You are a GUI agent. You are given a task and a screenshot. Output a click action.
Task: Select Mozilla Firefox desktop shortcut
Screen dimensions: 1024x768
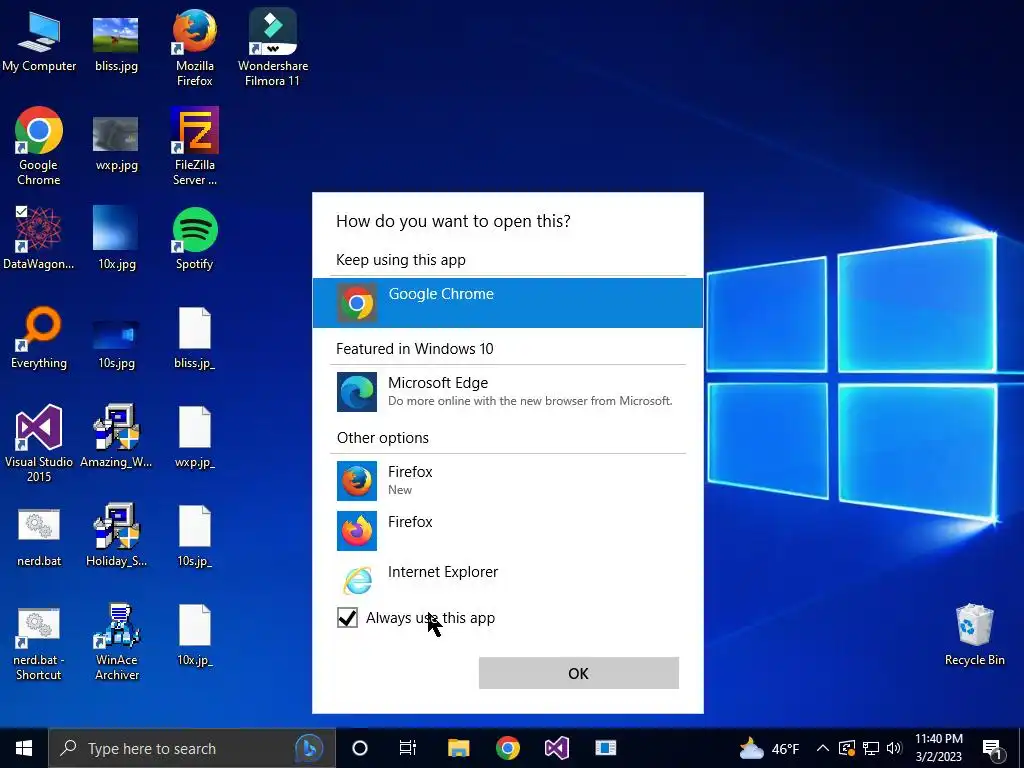[195, 48]
